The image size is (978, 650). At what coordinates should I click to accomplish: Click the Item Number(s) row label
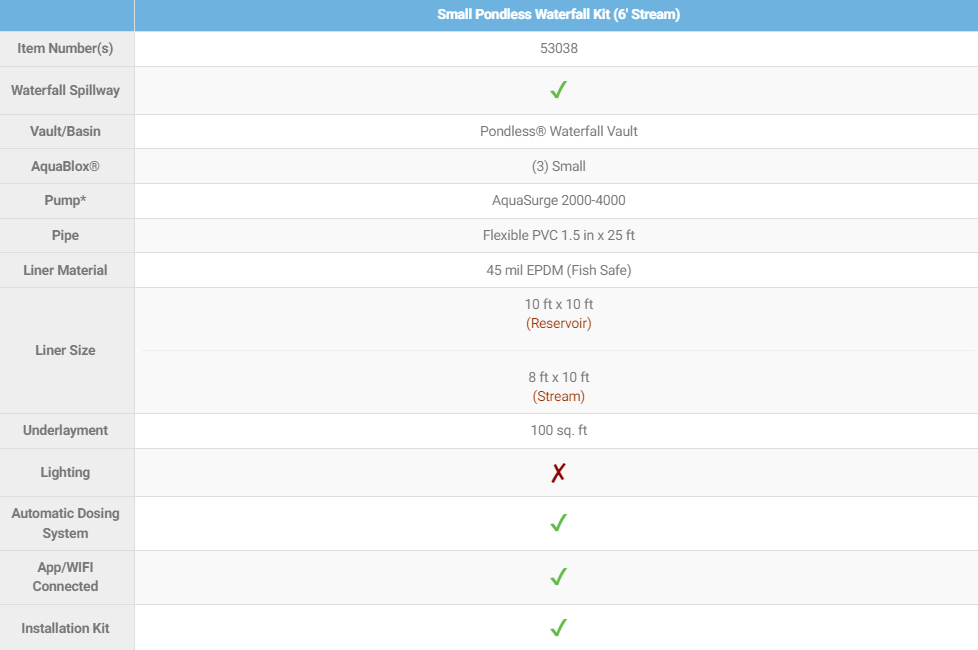pos(66,48)
